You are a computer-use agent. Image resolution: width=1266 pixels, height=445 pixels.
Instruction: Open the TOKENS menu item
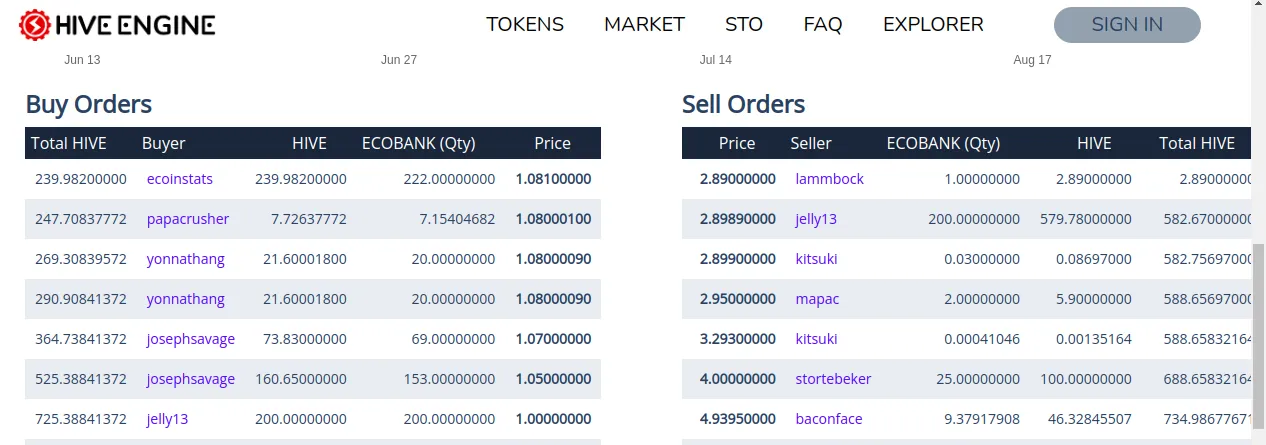525,24
